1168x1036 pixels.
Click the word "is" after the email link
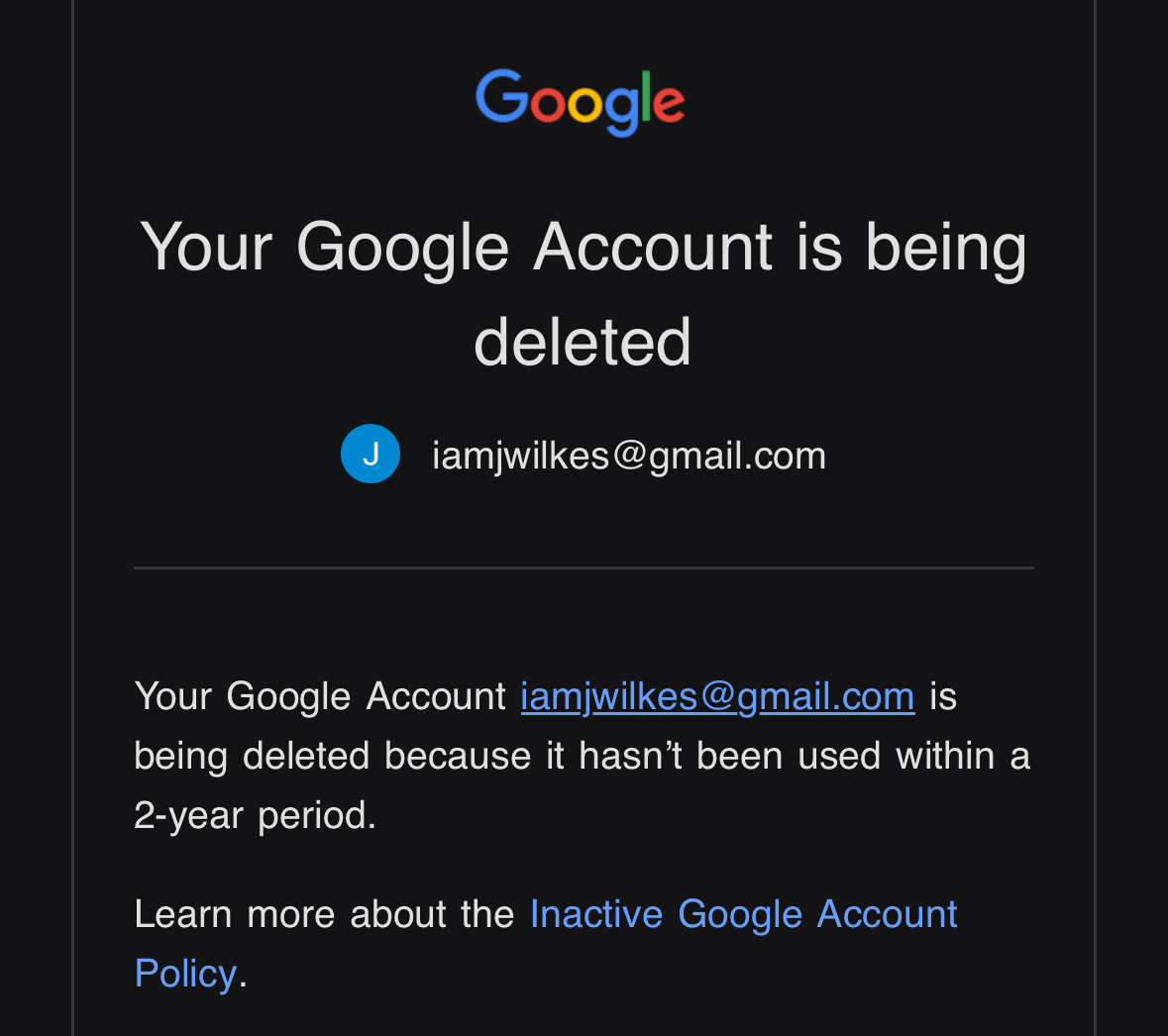pyautogui.click(x=943, y=696)
